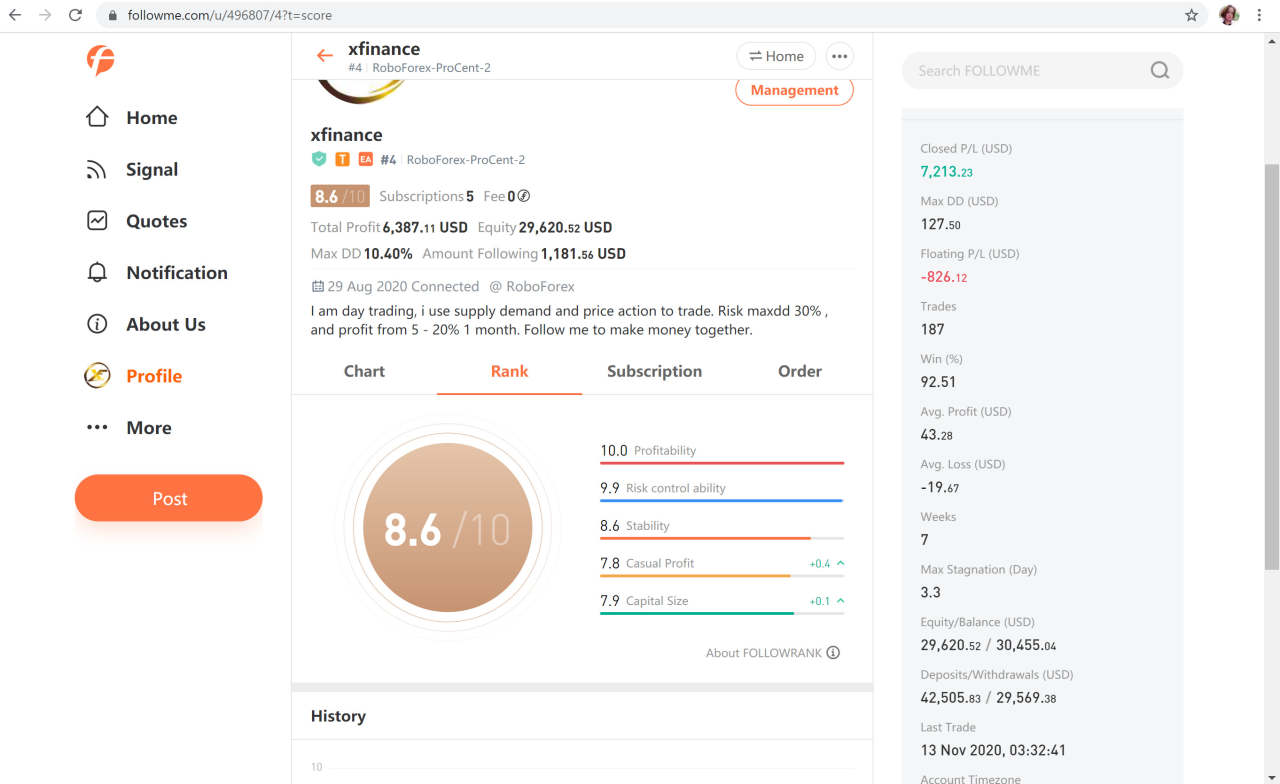Expand Casual Profit +0.4 change arrow
This screenshot has height=784, width=1280.
click(x=840, y=563)
